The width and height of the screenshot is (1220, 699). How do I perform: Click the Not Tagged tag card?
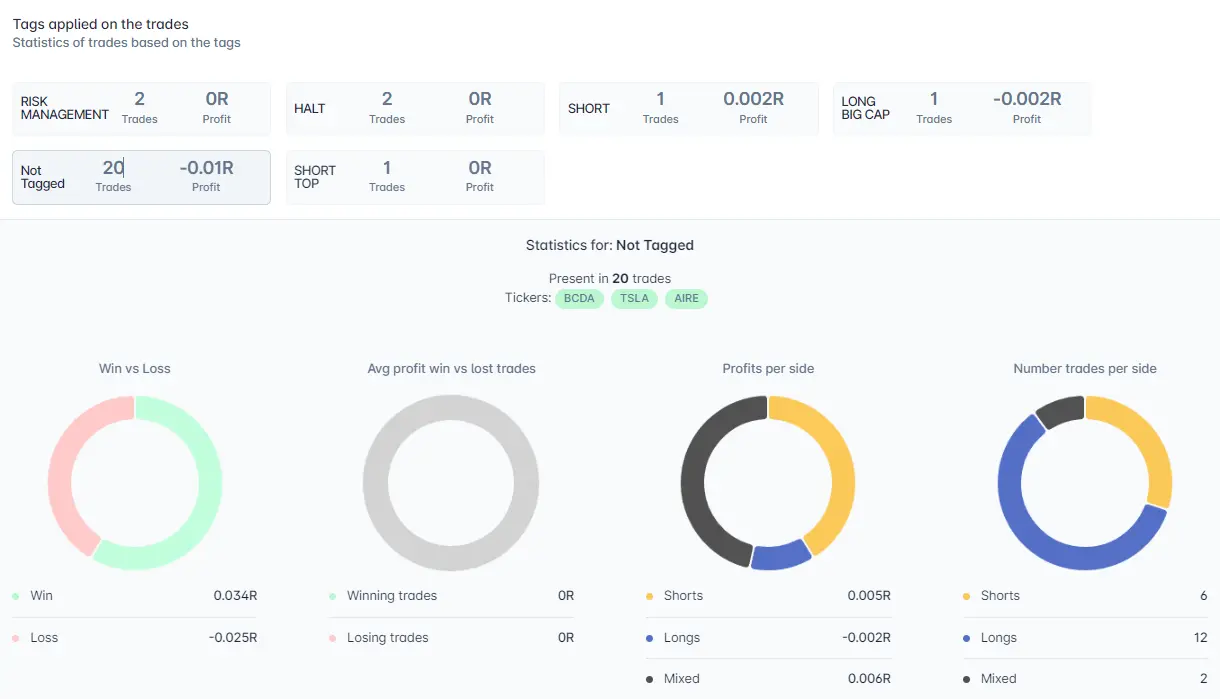pos(141,177)
